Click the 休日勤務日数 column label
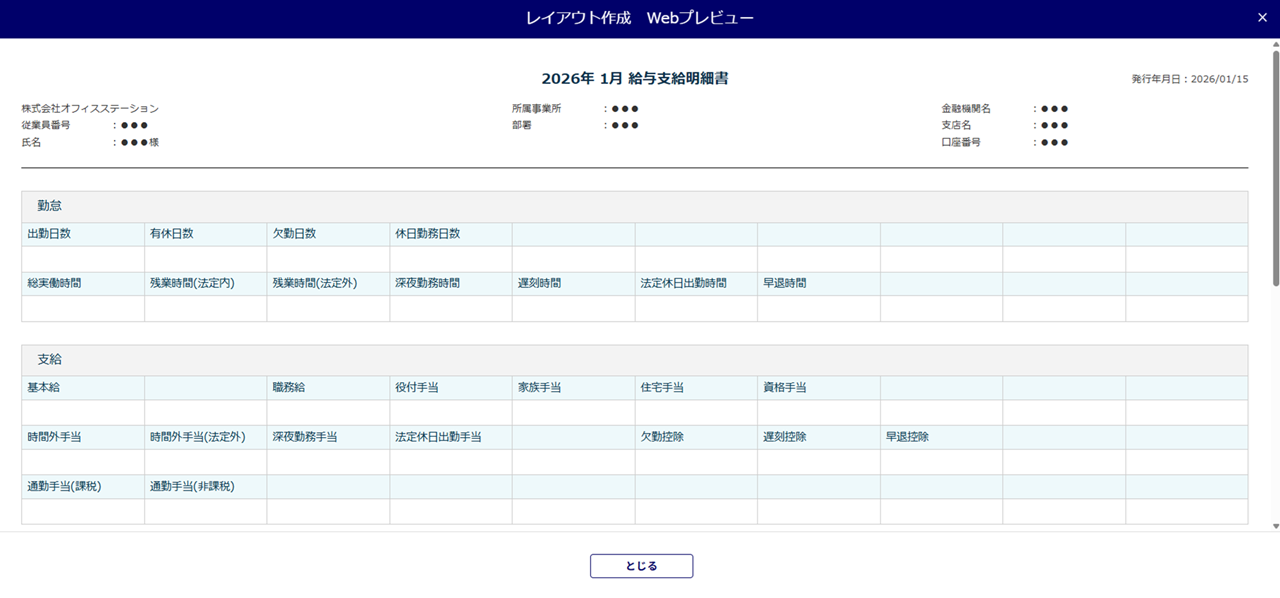The image size is (1280, 598). (x=427, y=234)
